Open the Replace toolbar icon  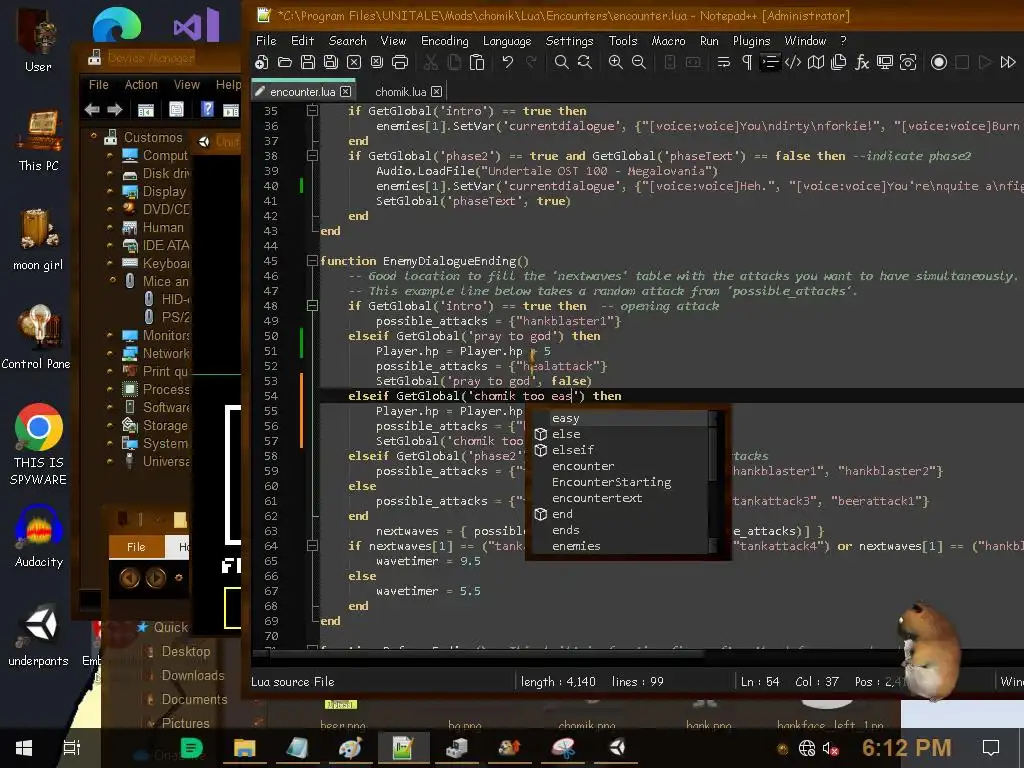tap(584, 62)
